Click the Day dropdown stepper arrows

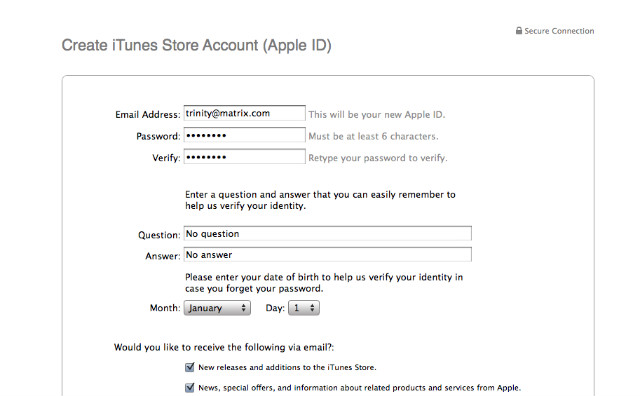[x=312, y=308]
